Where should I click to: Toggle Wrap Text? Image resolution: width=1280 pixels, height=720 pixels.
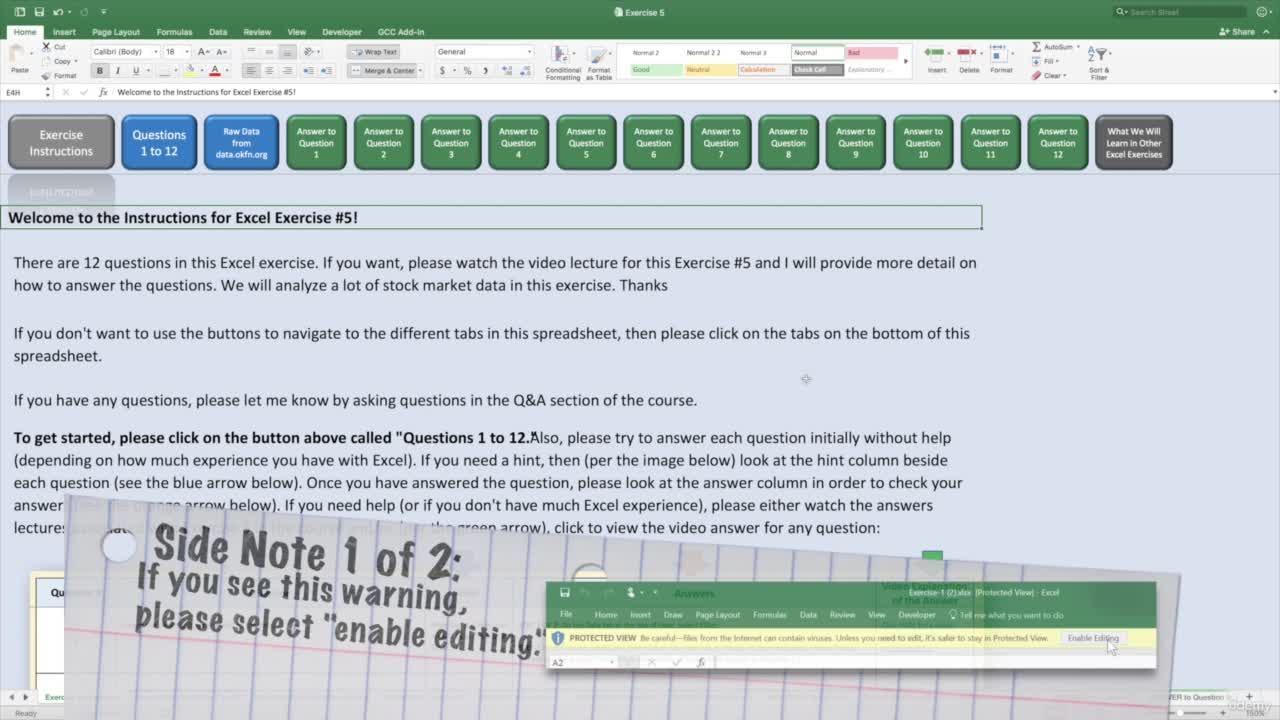(x=373, y=51)
